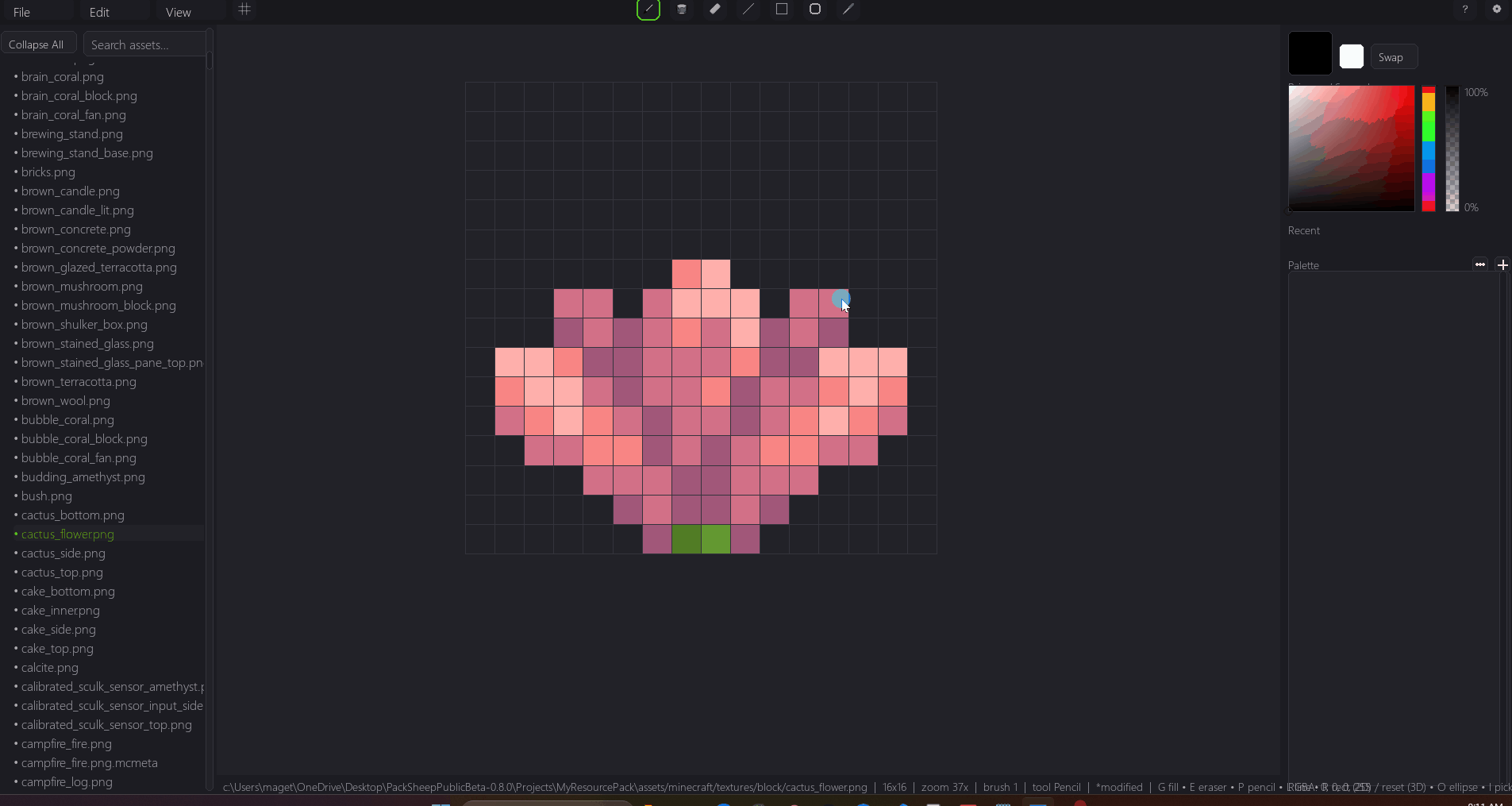Click the white secondary color swatch
The height and width of the screenshot is (806, 1512).
[1352, 56]
